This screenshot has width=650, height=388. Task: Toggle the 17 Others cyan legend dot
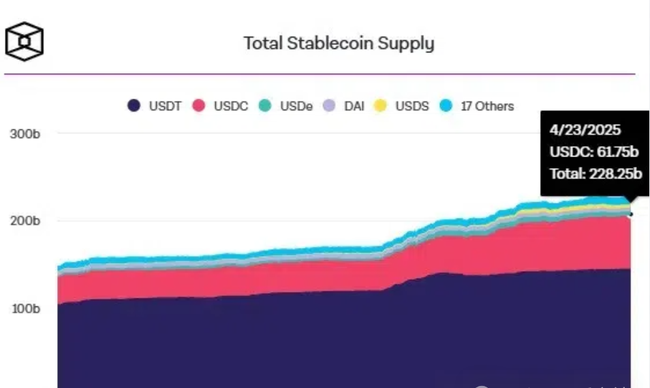[446, 106]
